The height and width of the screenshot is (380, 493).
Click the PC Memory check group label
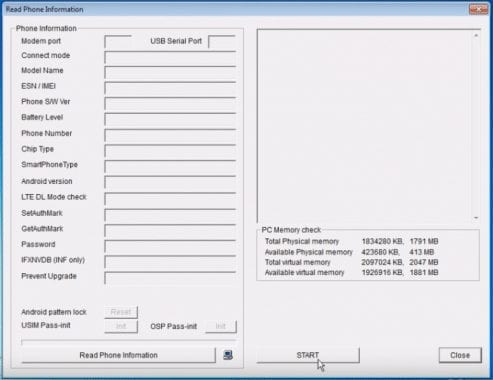pyautogui.click(x=291, y=230)
